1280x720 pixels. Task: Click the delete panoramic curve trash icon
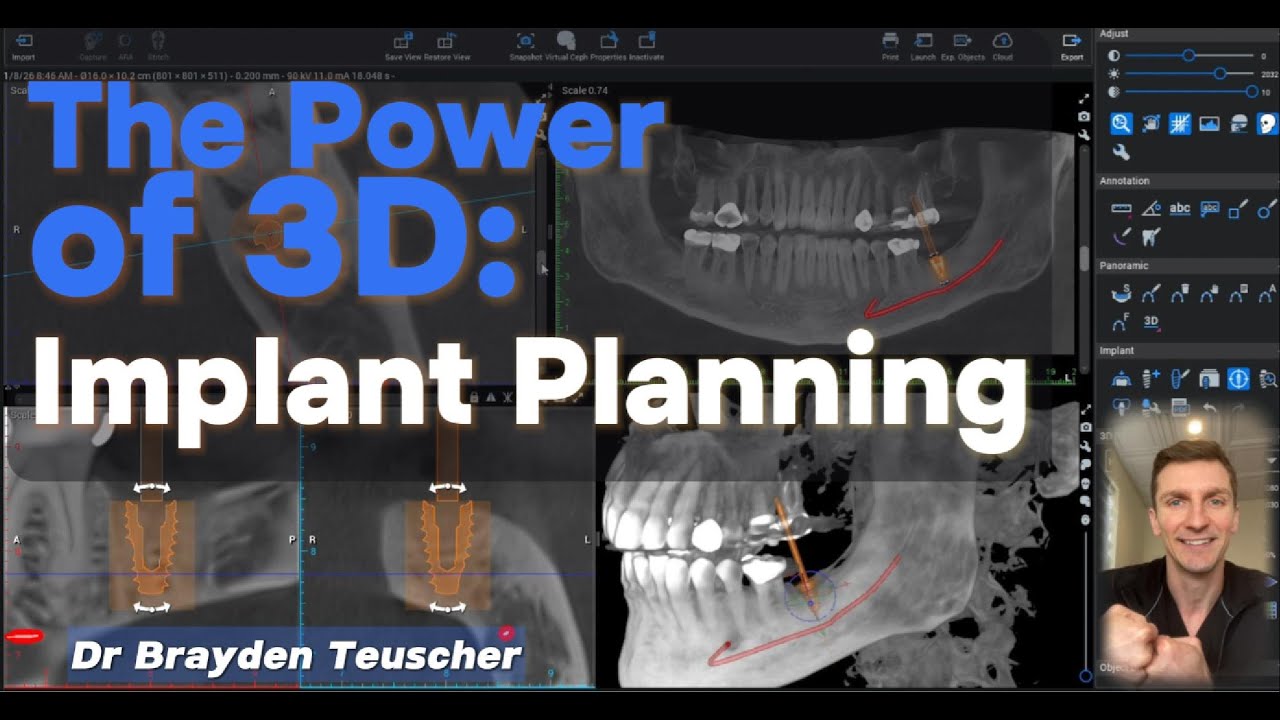(1180, 294)
